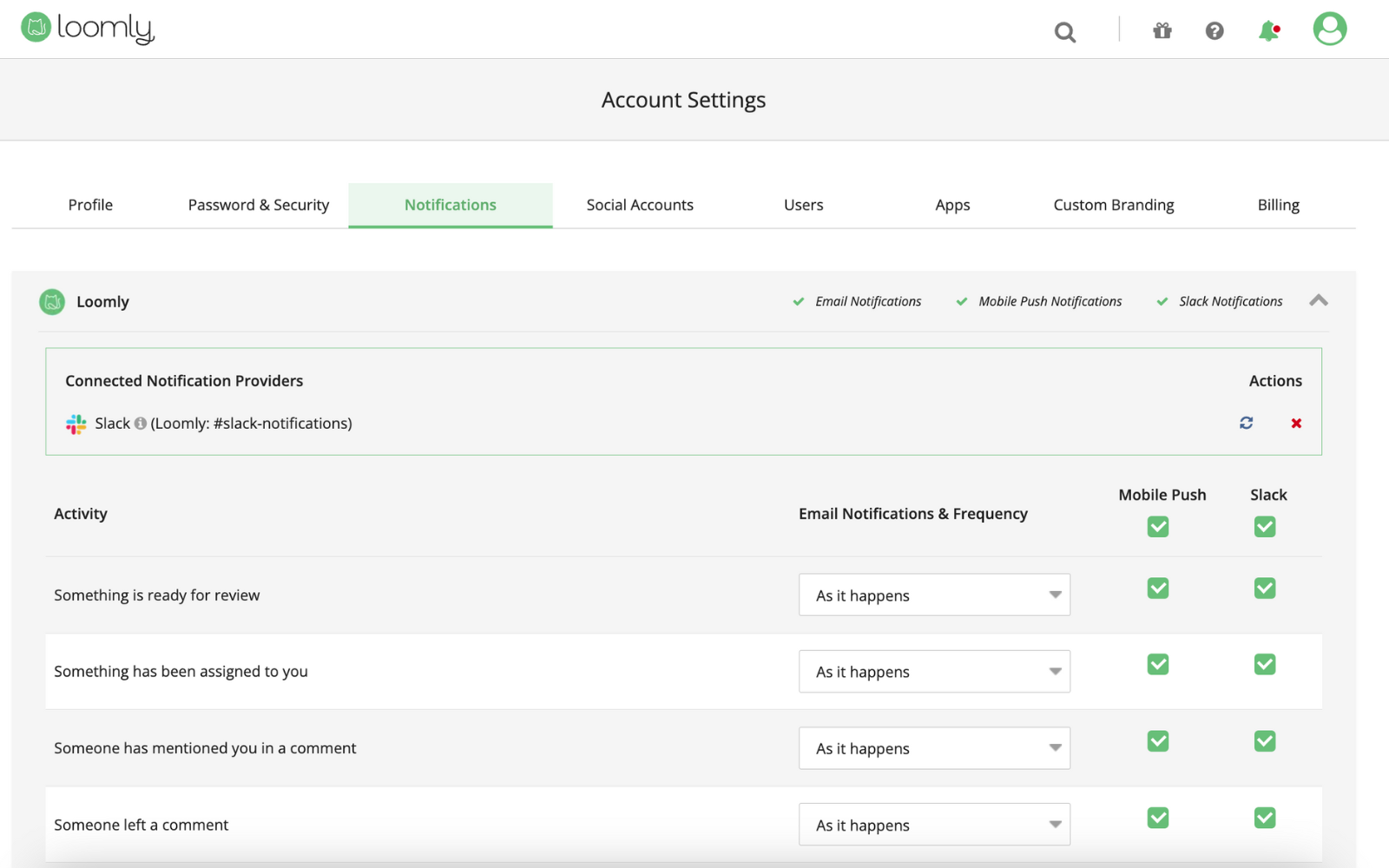Switch to the Social Accounts tab

(x=640, y=205)
